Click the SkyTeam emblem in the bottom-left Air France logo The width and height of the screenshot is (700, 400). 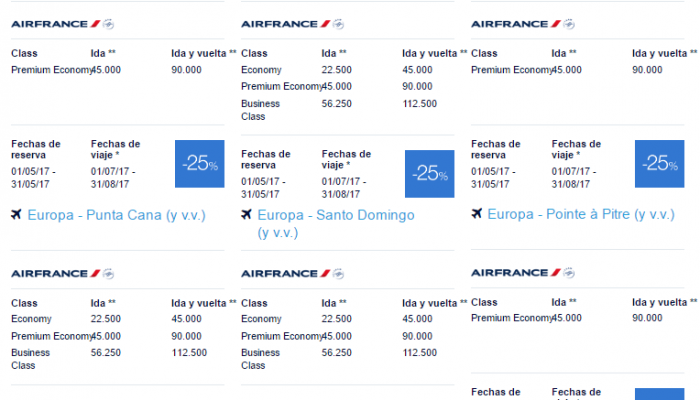(108, 274)
